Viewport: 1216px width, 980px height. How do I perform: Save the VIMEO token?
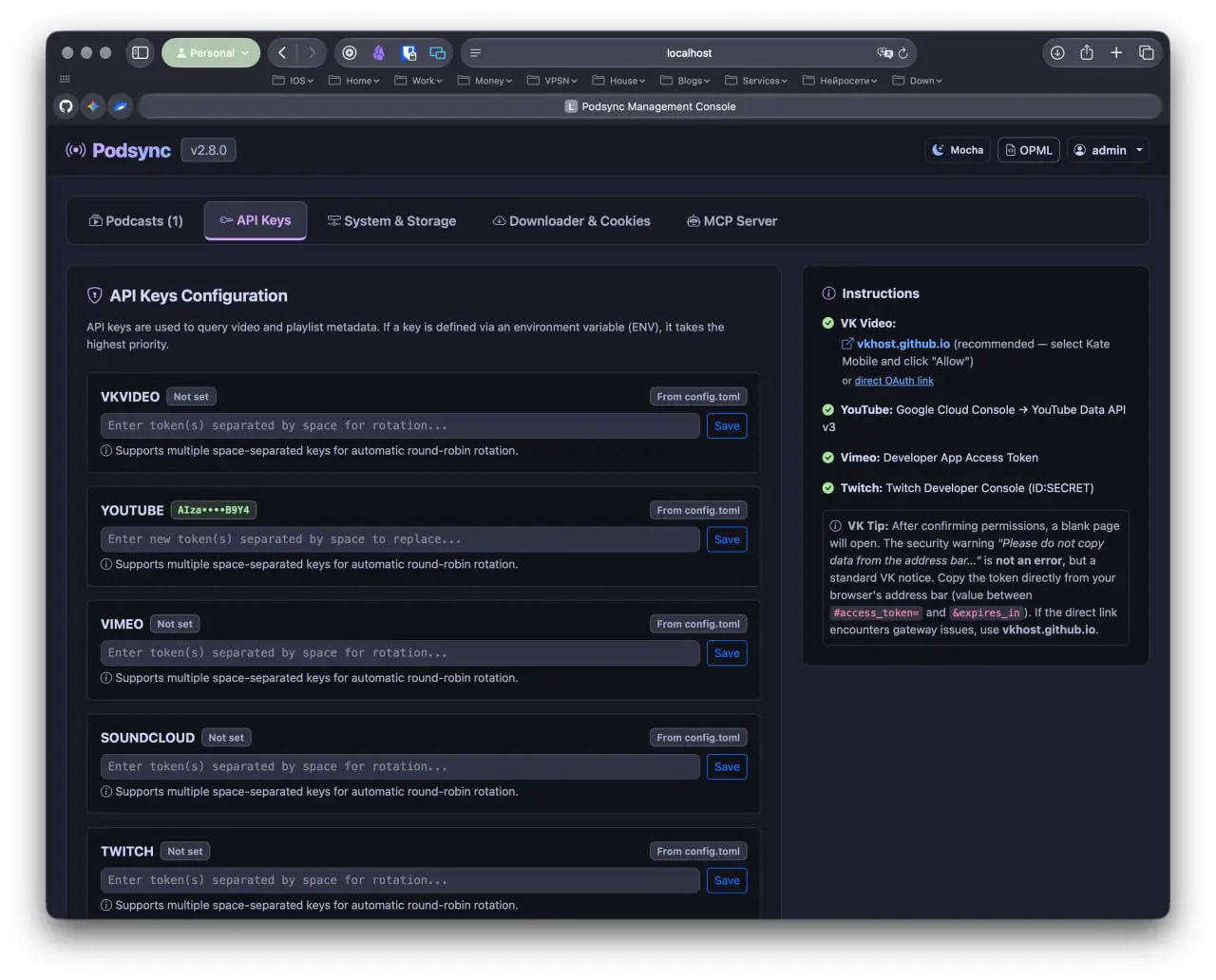727,653
